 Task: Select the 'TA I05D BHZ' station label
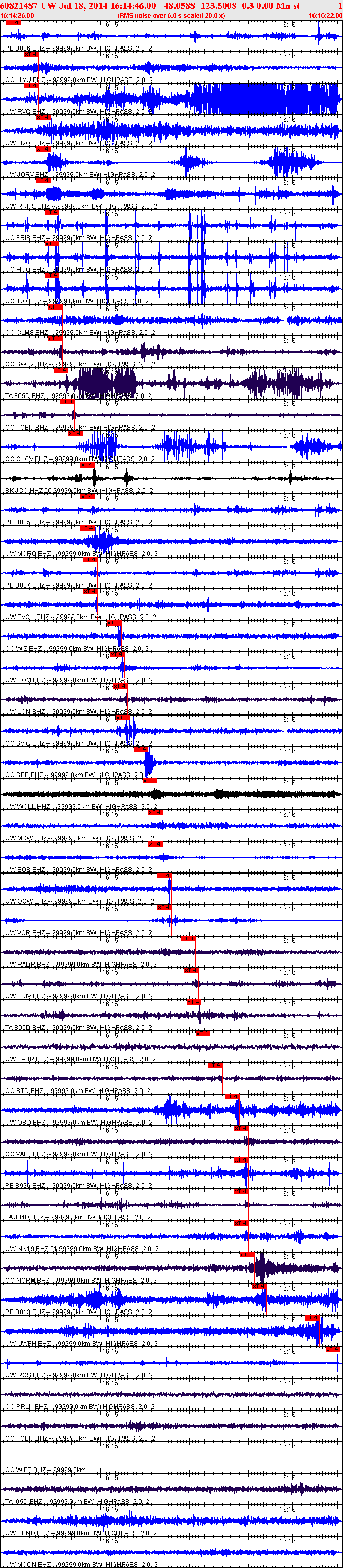pyautogui.click(x=24, y=1503)
